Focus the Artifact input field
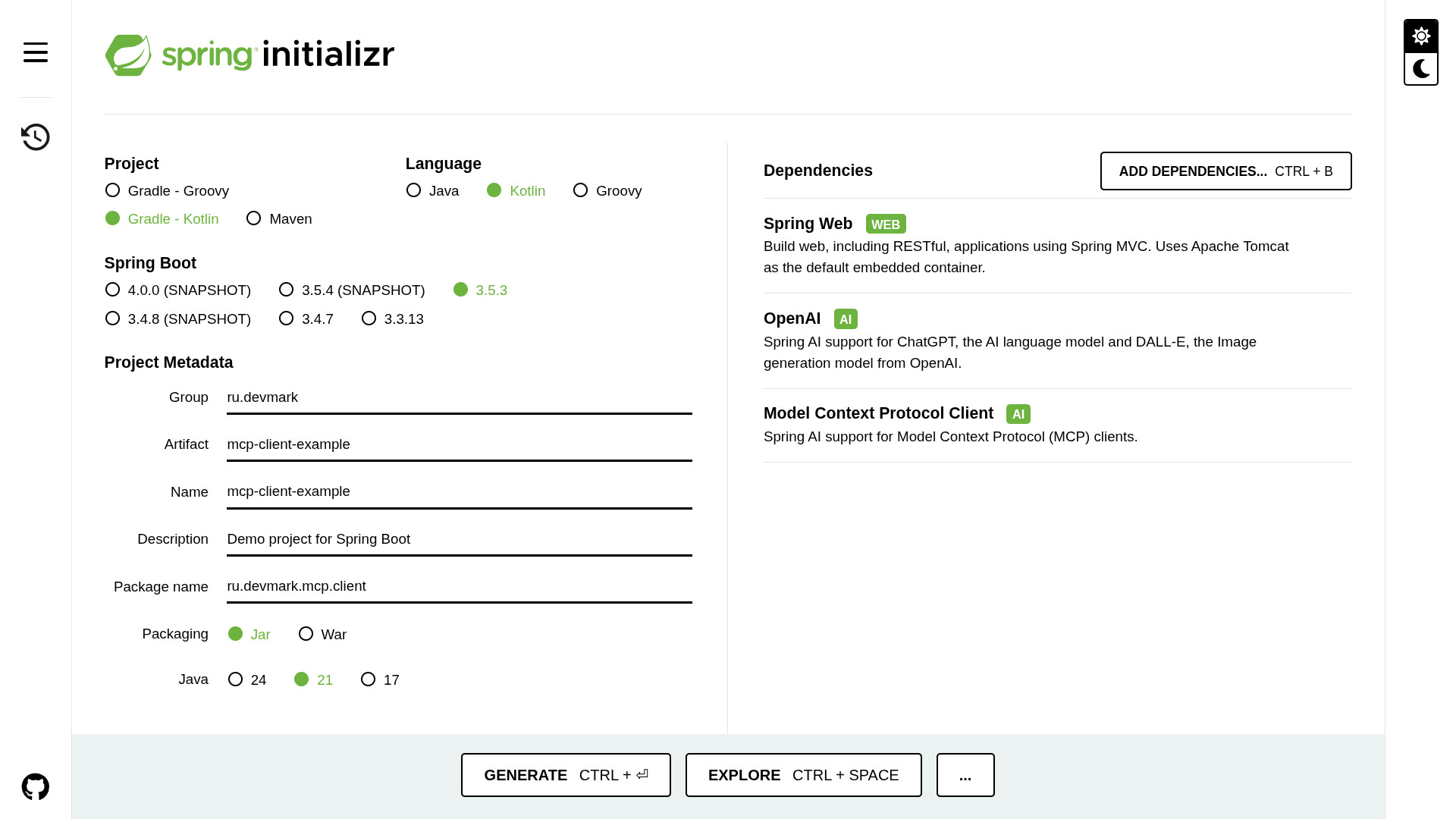Screen dimensions: 1456x819 pyautogui.click(x=460, y=445)
